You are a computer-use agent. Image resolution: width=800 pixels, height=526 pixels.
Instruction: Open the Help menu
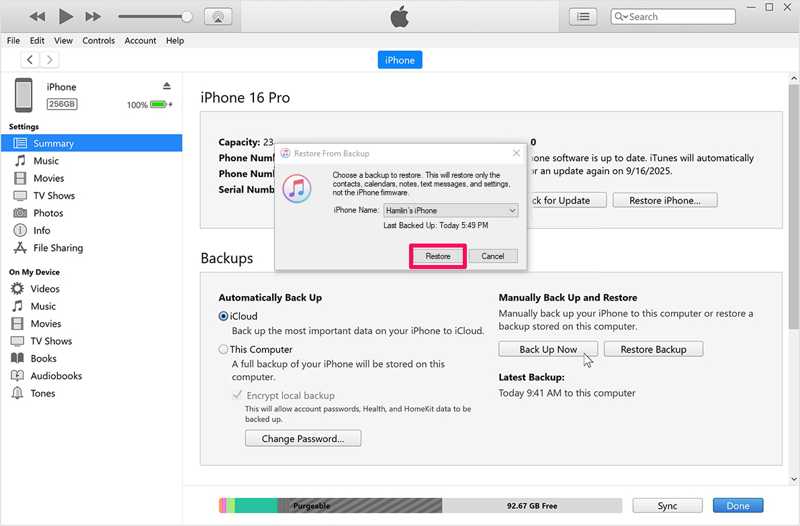pos(174,40)
